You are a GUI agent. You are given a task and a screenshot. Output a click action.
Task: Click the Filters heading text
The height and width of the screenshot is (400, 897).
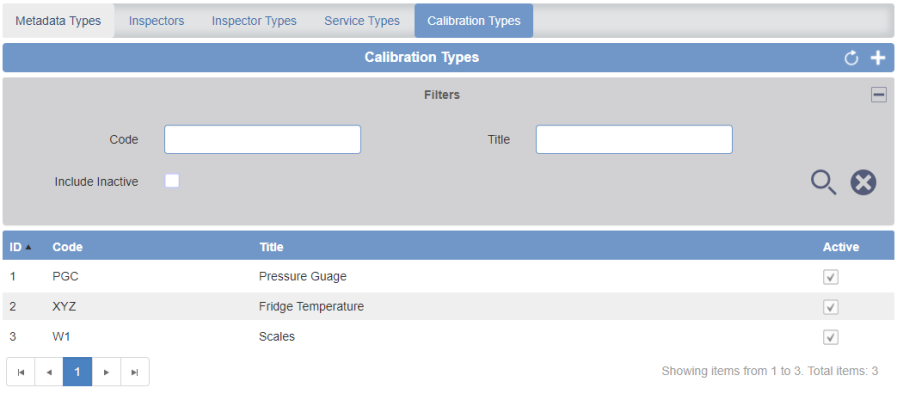(442, 95)
